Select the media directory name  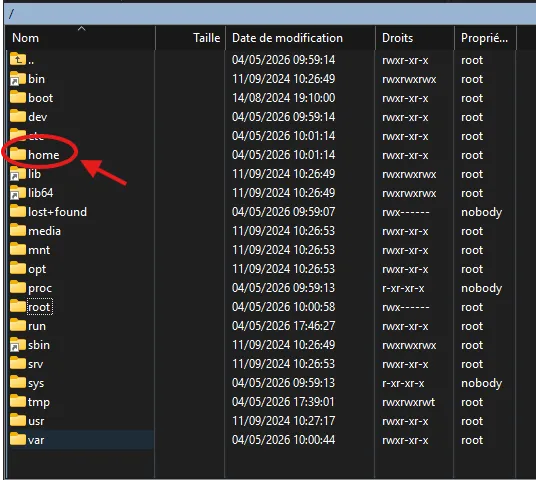[44, 231]
